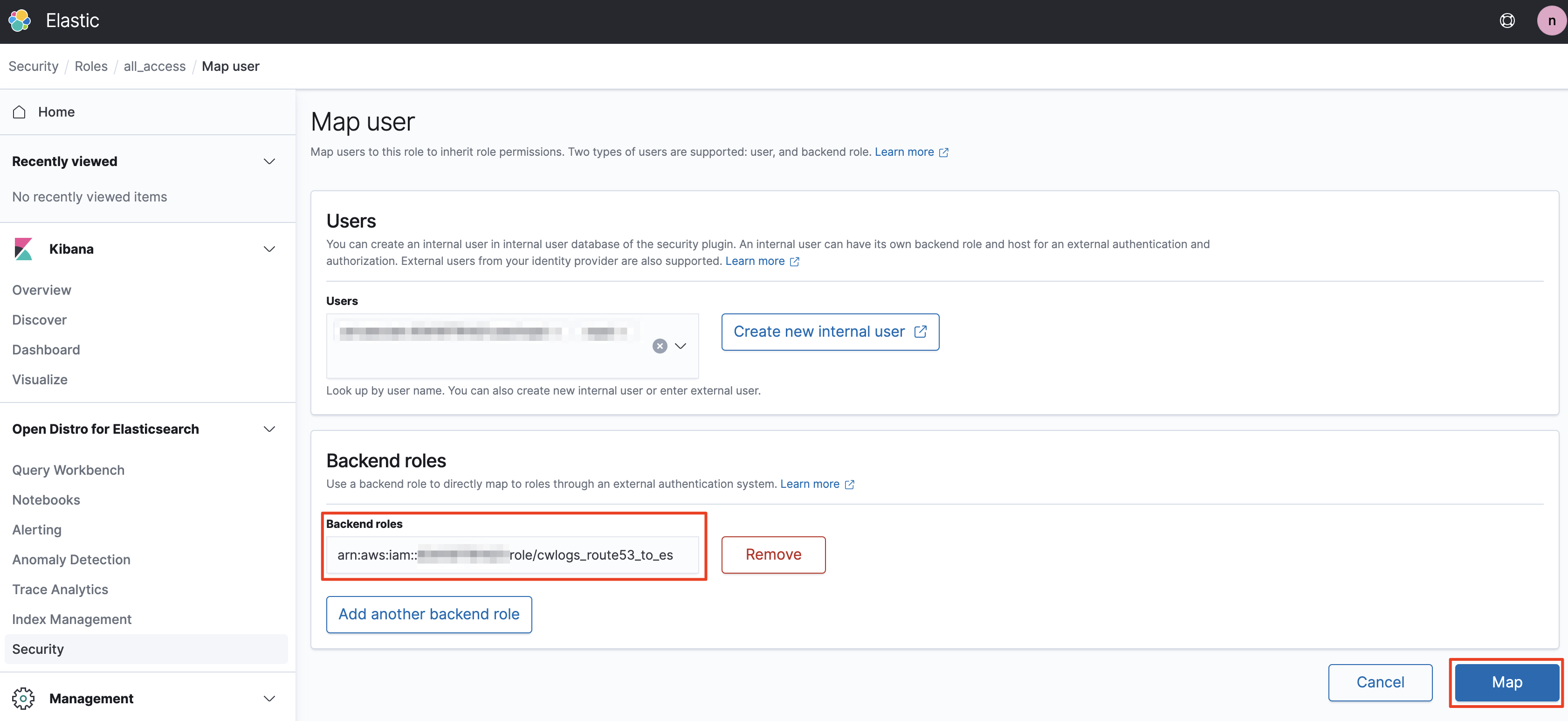Click external link icon on Create new internal user
This screenshot has height=721, width=1568.
(x=921, y=332)
